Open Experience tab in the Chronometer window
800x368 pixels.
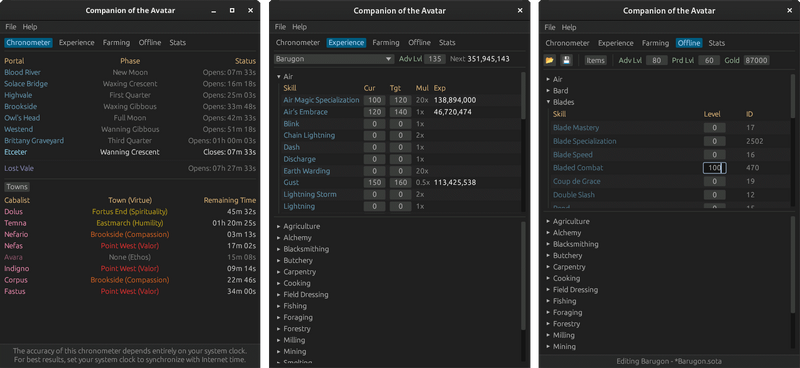pos(77,42)
